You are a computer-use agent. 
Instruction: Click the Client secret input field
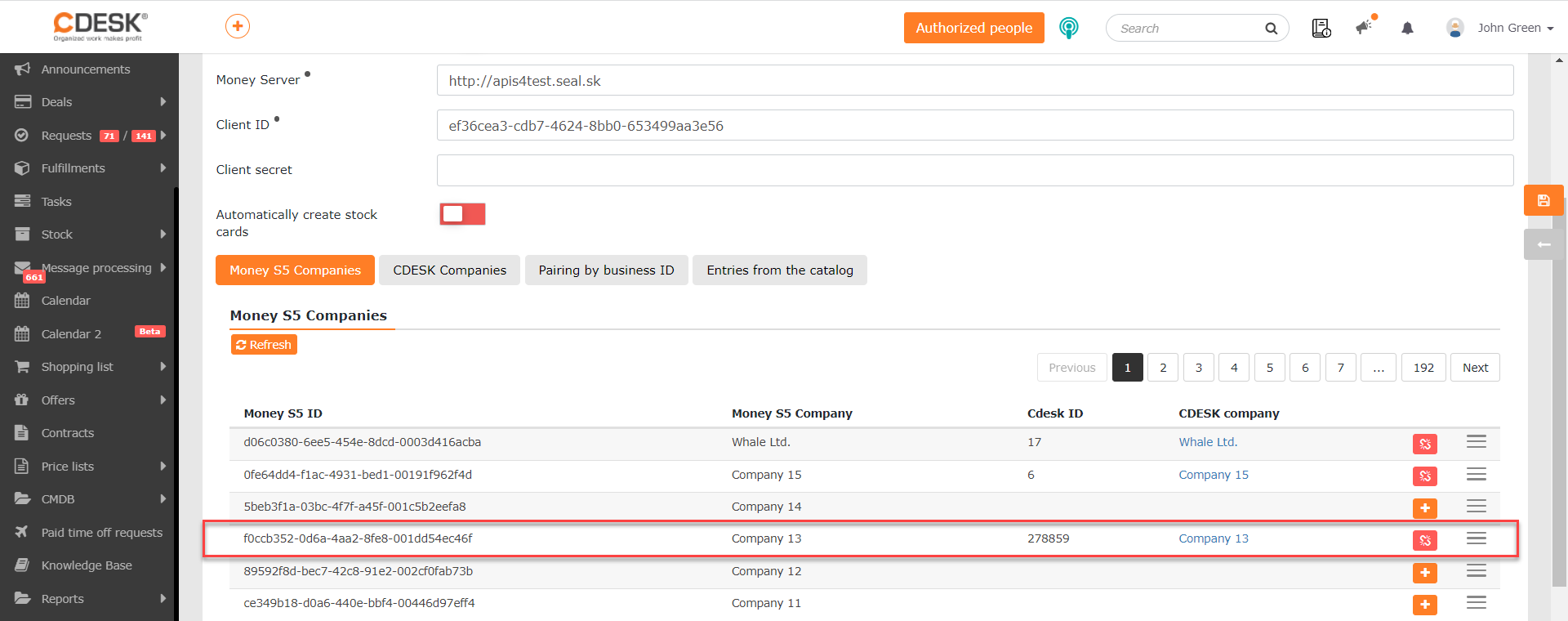975,171
